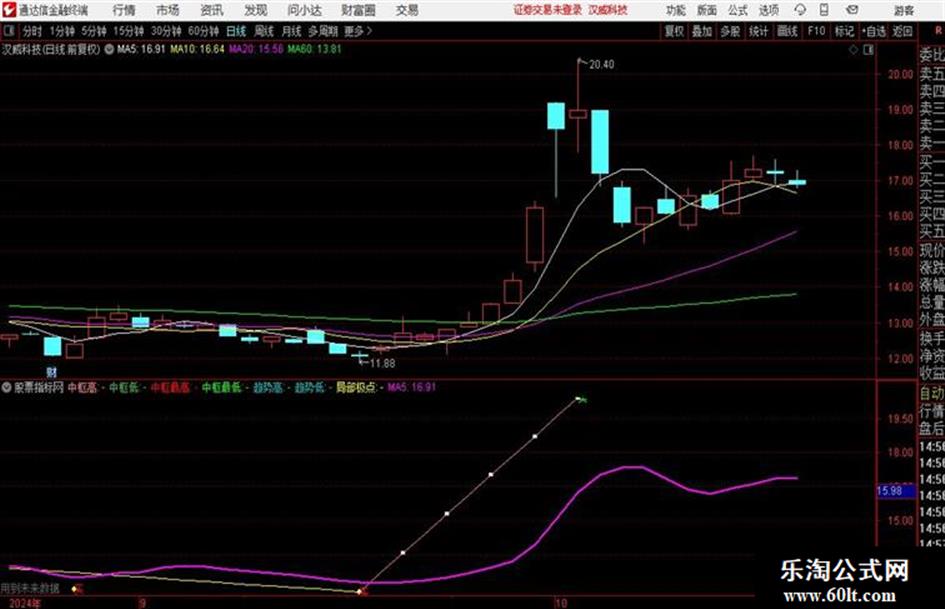Open the mail envelope icon
The image size is (945, 609).
[x=852, y=10]
